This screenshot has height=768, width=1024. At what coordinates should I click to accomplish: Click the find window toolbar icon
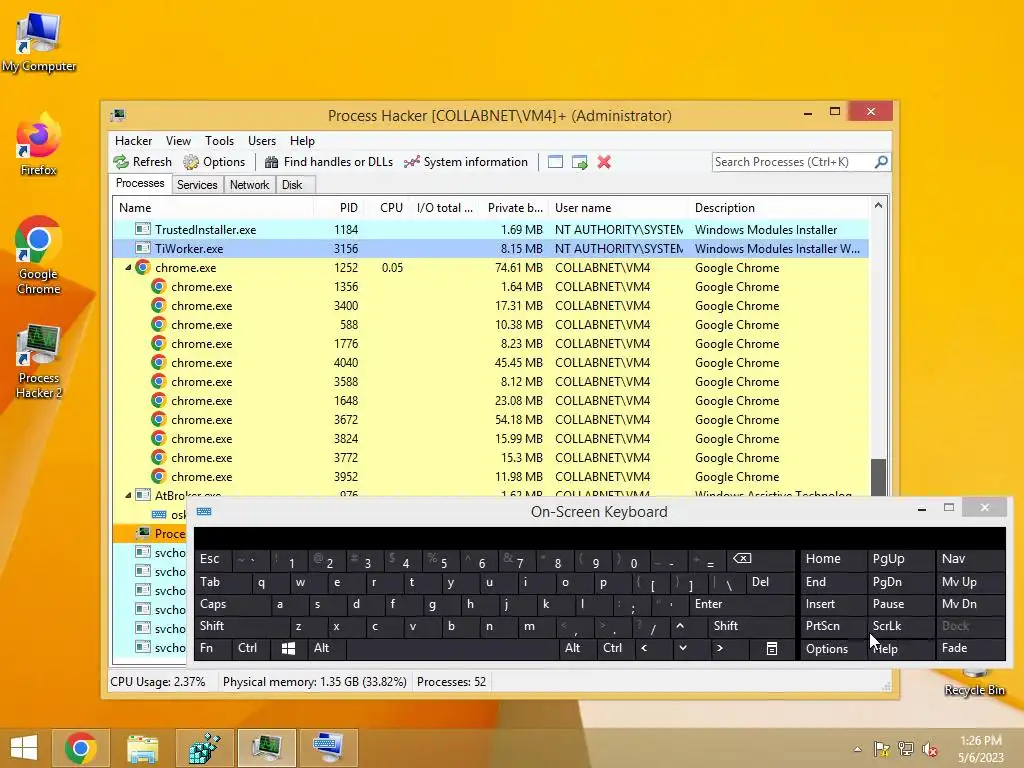coord(555,162)
